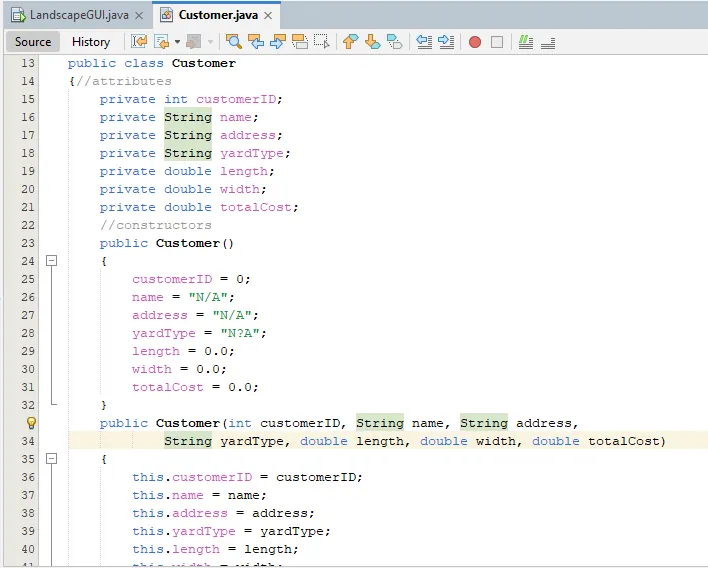
Task: Collapse the code fold at line 35
Action: tap(52, 459)
